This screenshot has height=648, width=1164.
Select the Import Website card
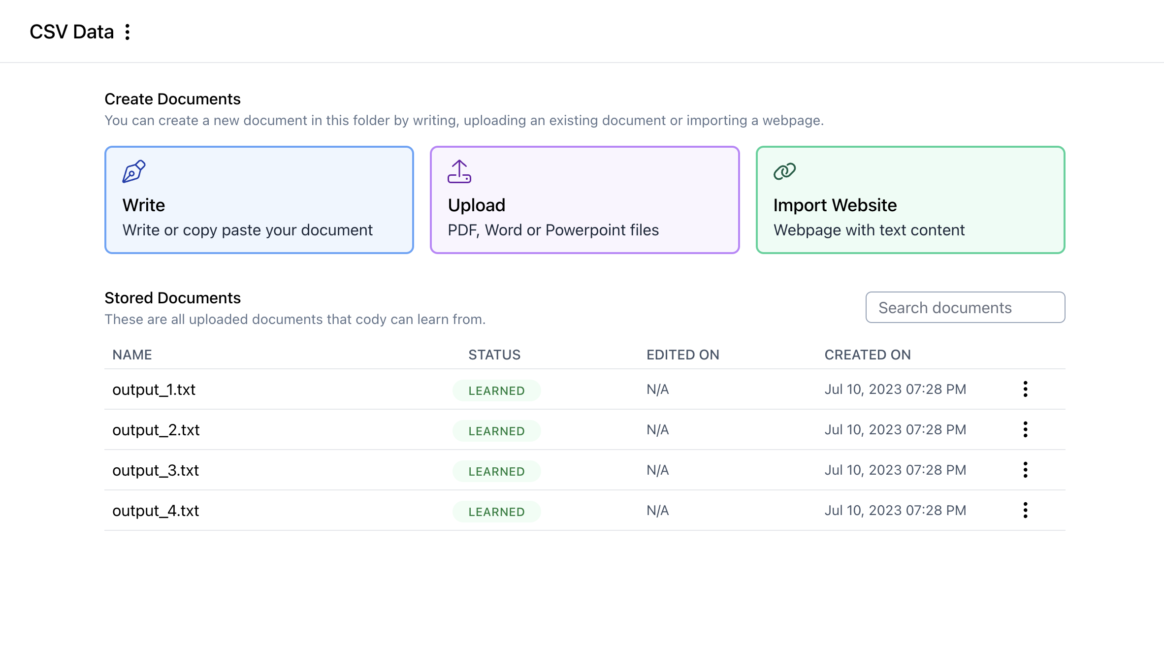click(x=910, y=200)
